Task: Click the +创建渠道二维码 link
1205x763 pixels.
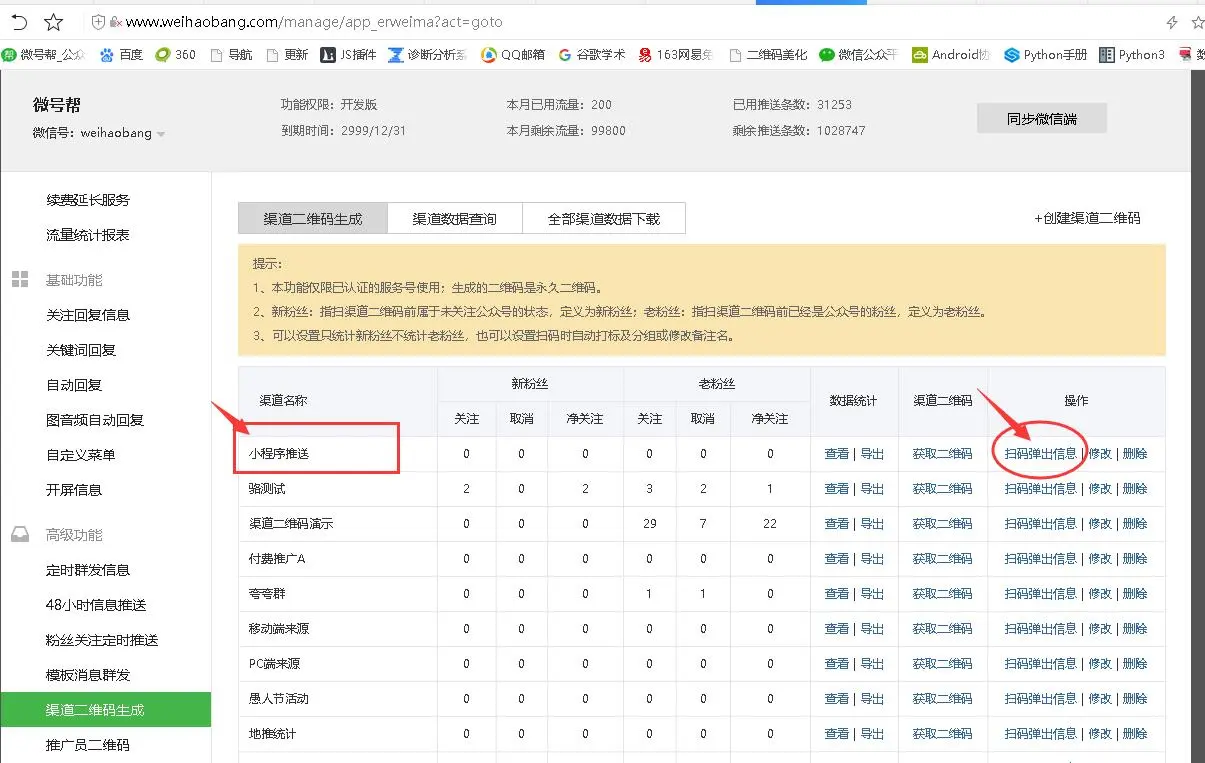Action: click(x=1087, y=218)
